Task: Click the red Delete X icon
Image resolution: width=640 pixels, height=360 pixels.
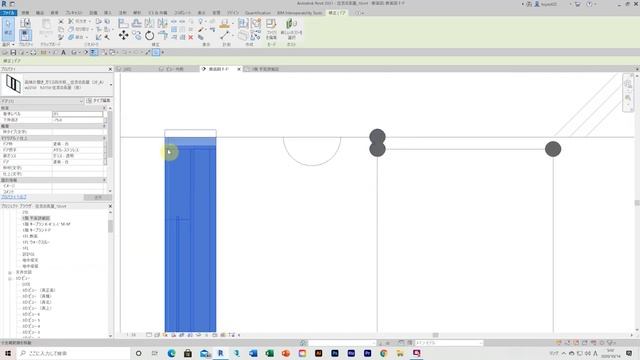Action: 191,37
